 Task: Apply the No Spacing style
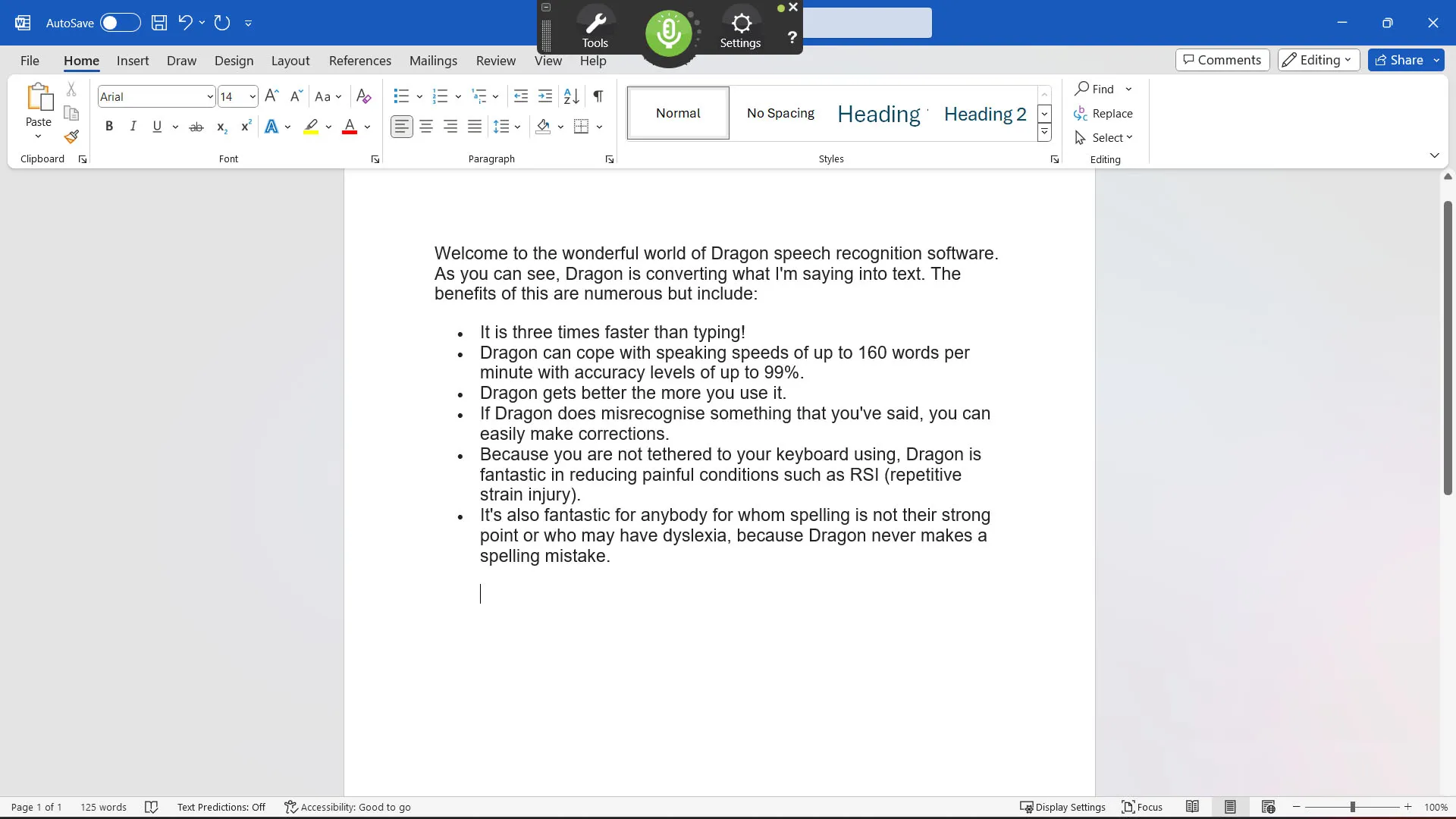point(780,113)
